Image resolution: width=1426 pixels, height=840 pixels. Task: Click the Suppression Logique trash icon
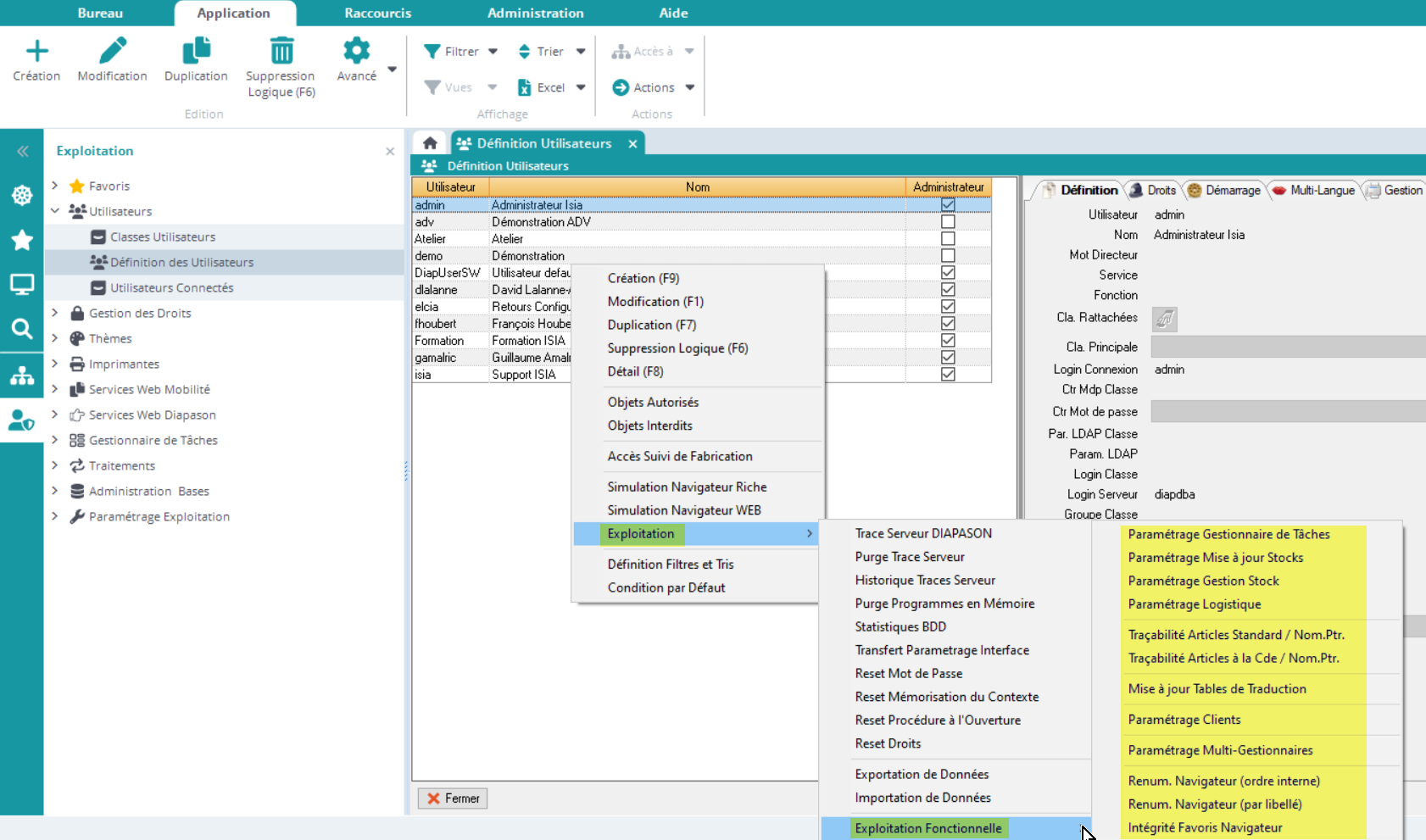point(281,52)
